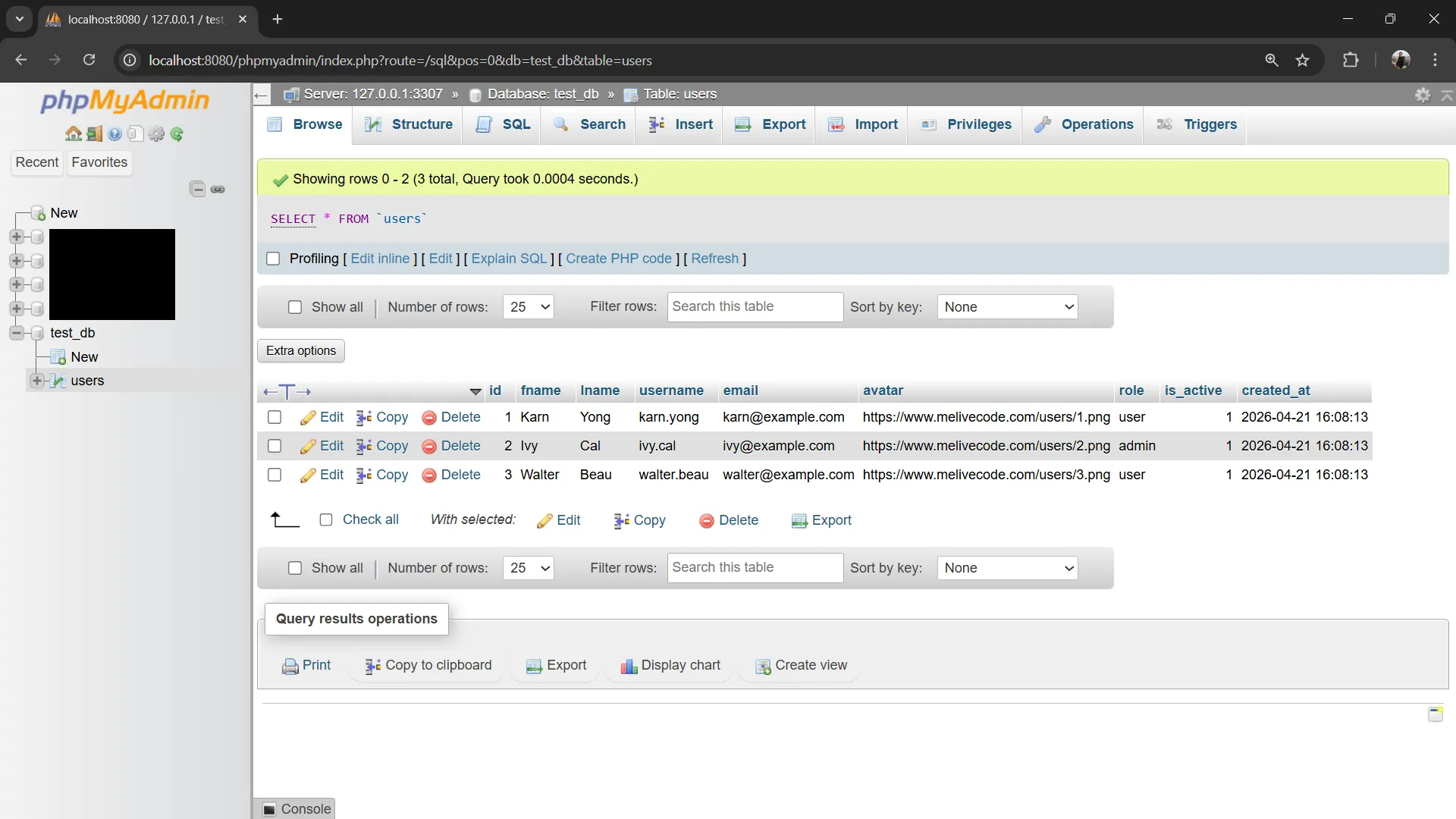Screen dimensions: 1456x819
Task: Select the Check all checkbox below results
Action: click(326, 520)
